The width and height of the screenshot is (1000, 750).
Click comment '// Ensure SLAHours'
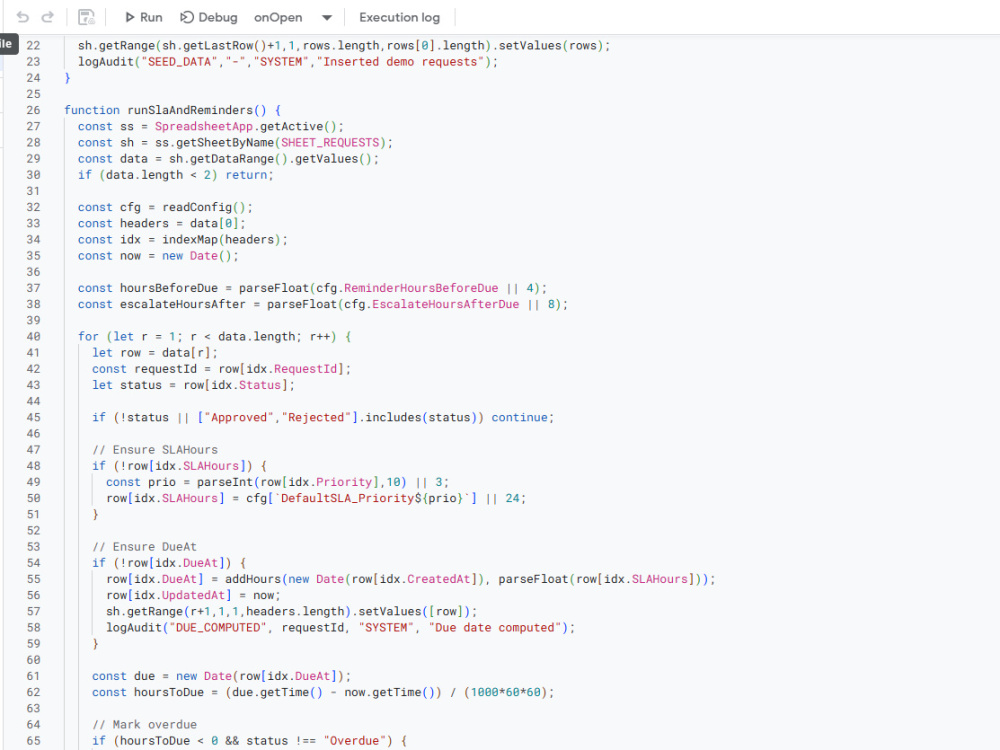pyautogui.click(x=155, y=450)
